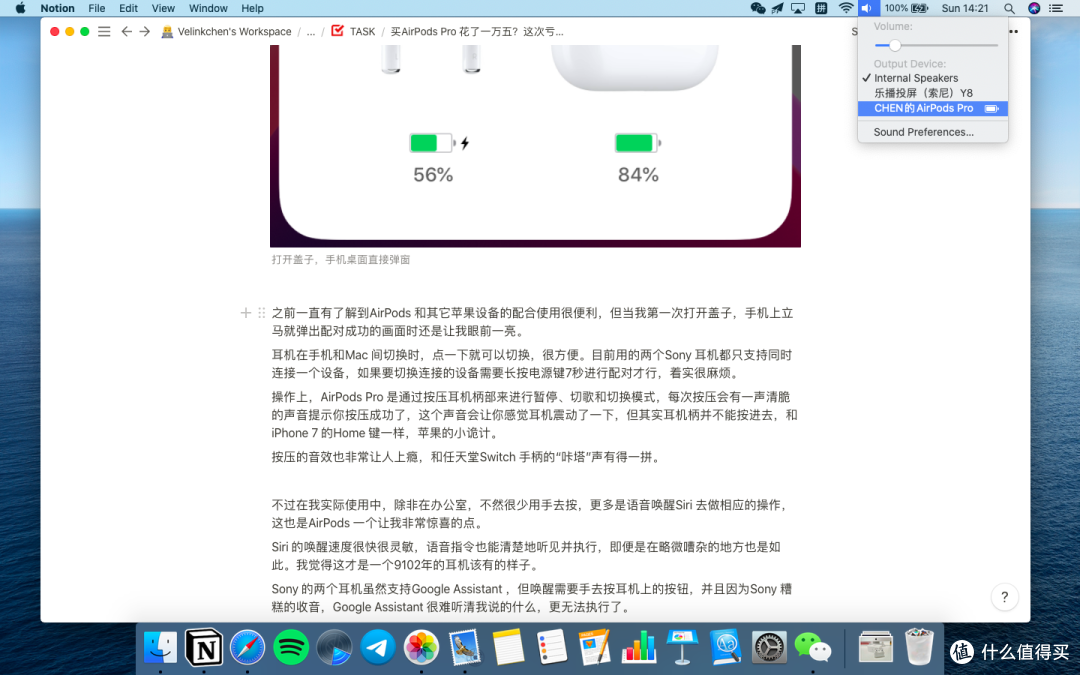Viewport: 1080px width, 675px height.
Task: Open Spotlight search magnifier
Action: coord(1009,8)
